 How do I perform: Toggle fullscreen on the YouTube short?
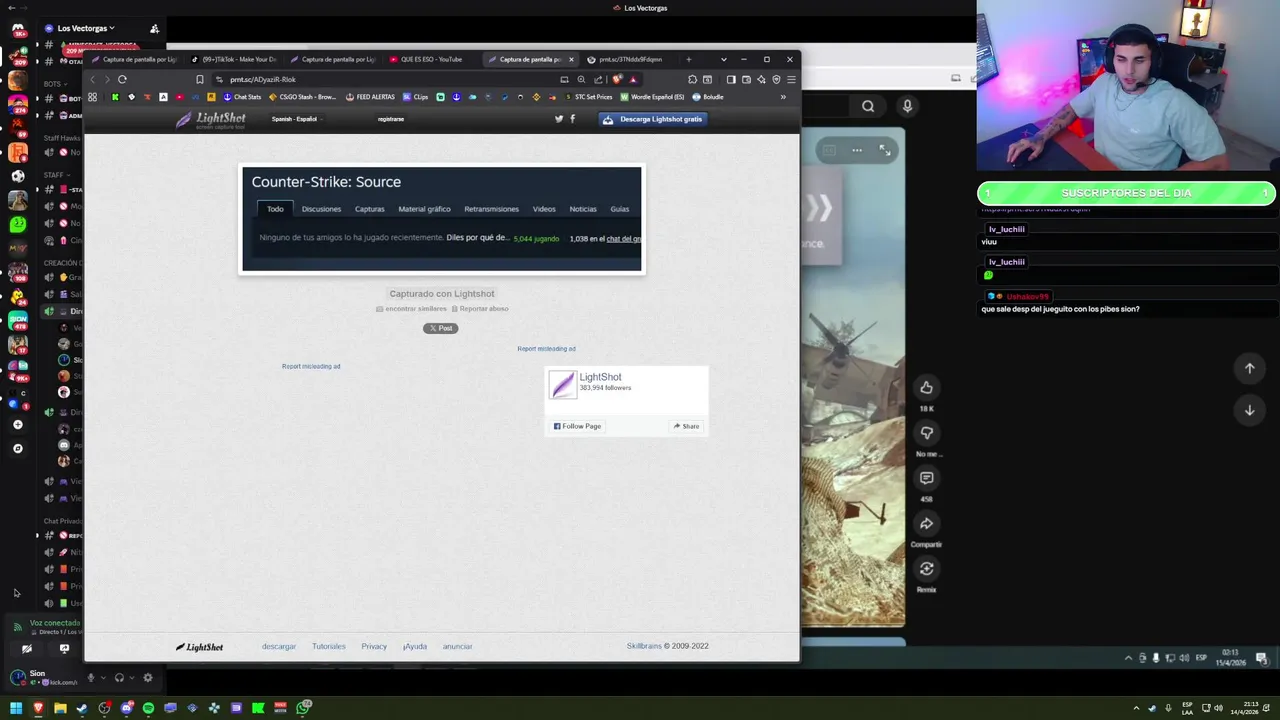coord(885,150)
